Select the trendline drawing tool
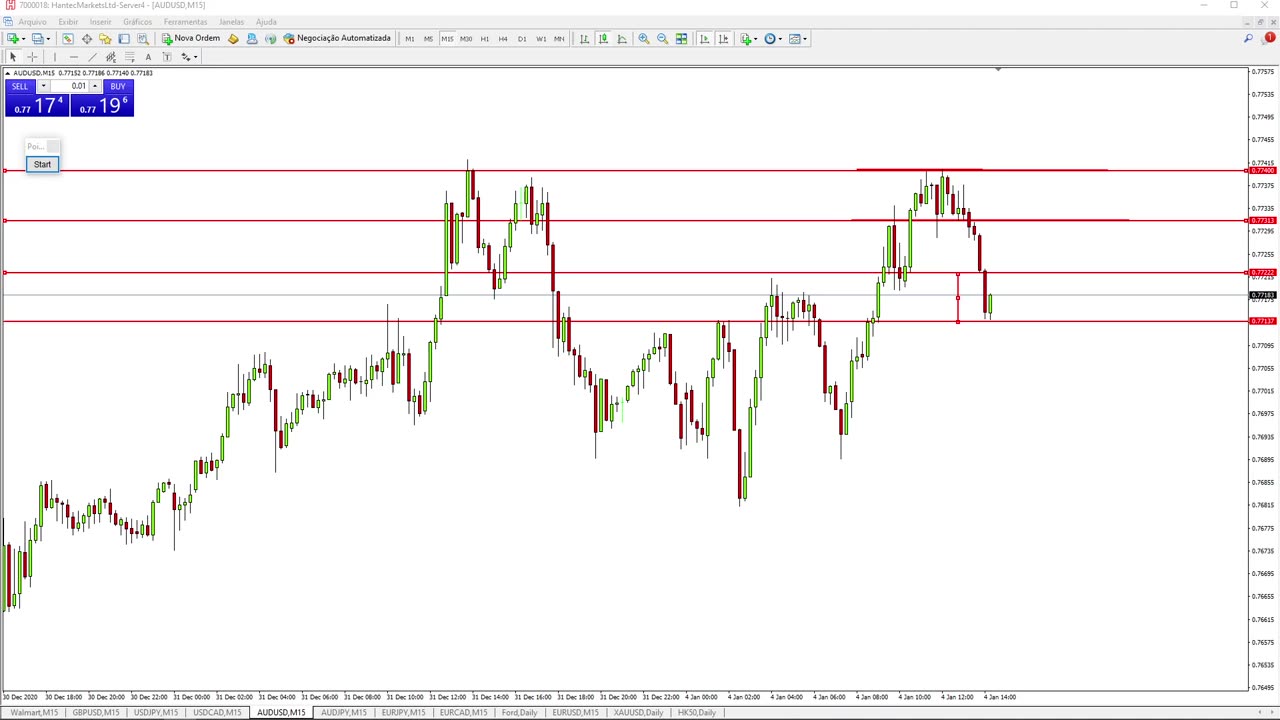 pos(93,57)
